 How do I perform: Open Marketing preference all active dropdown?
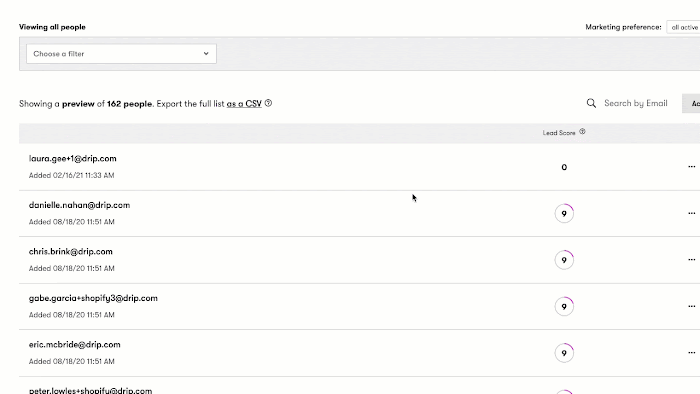tap(683, 27)
